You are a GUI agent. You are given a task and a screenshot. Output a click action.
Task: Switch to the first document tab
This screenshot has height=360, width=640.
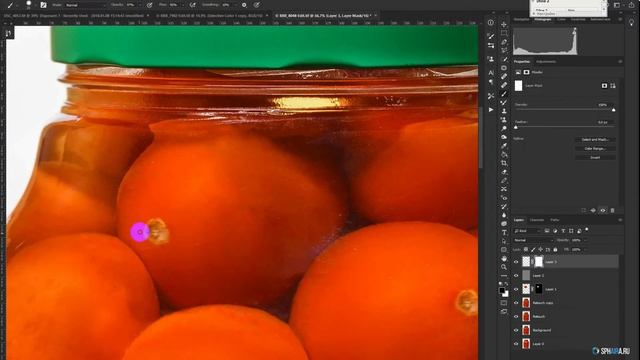[x=75, y=16]
